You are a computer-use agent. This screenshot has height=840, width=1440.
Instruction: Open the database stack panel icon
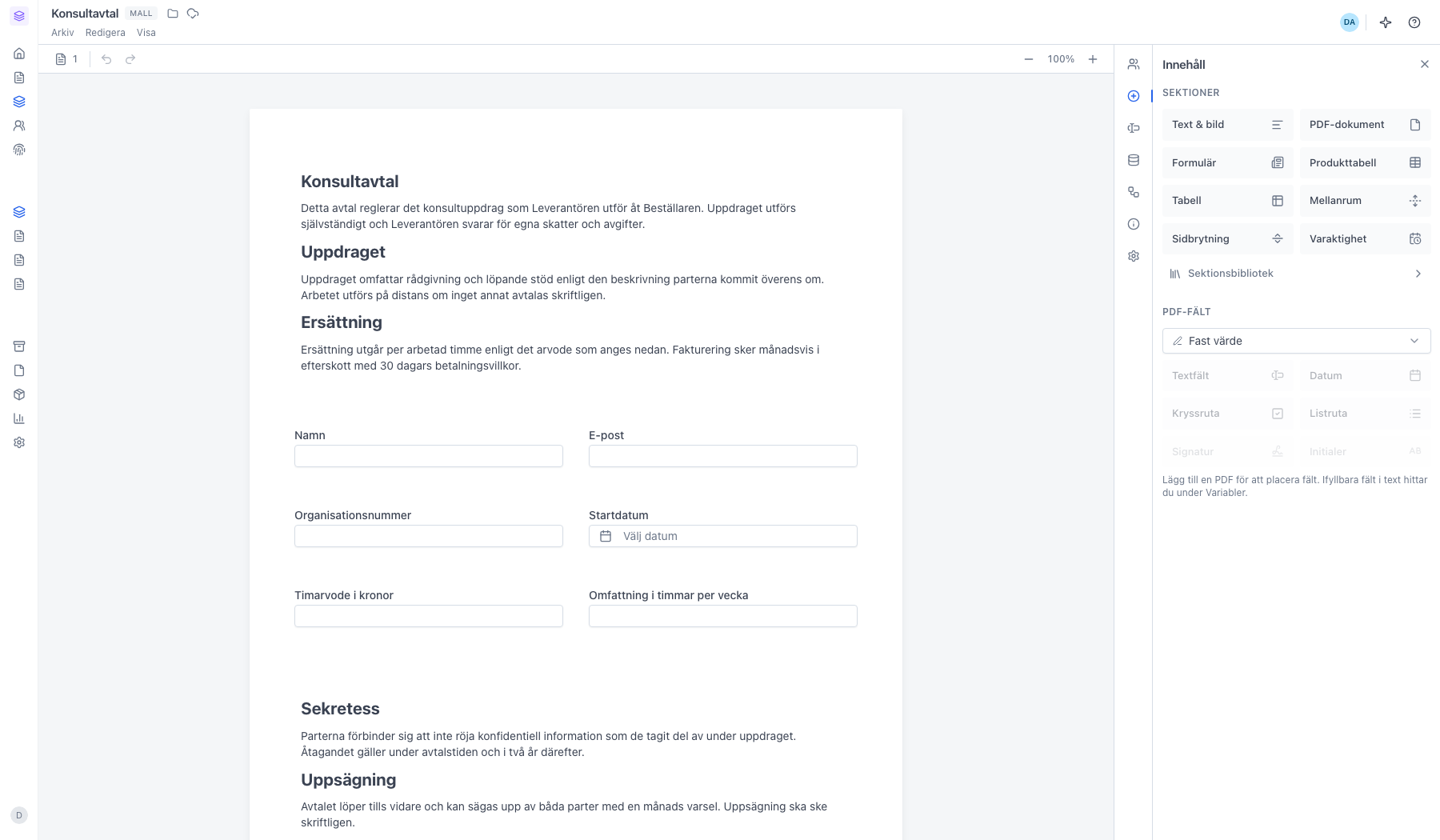(1134, 160)
